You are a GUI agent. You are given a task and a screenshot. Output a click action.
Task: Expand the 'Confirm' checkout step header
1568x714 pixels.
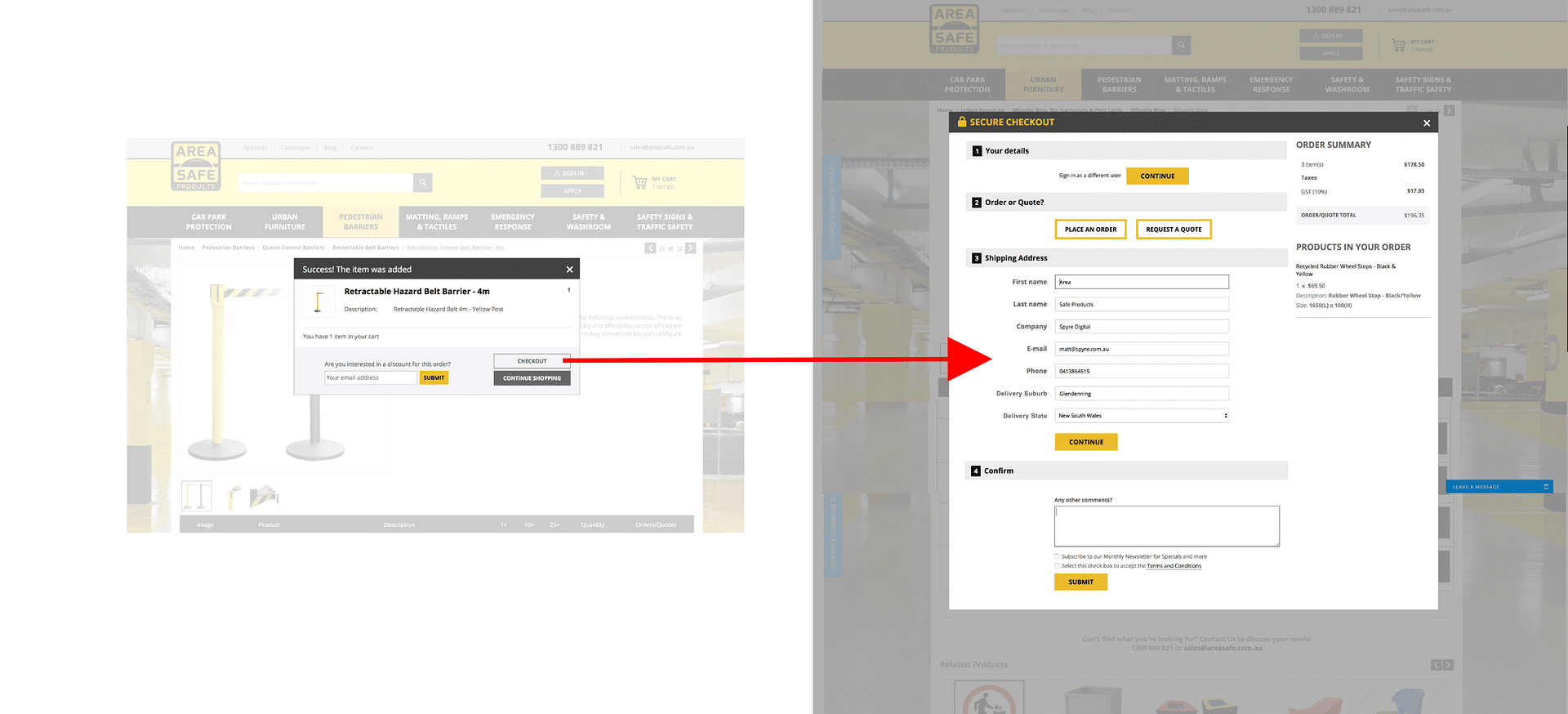998,471
